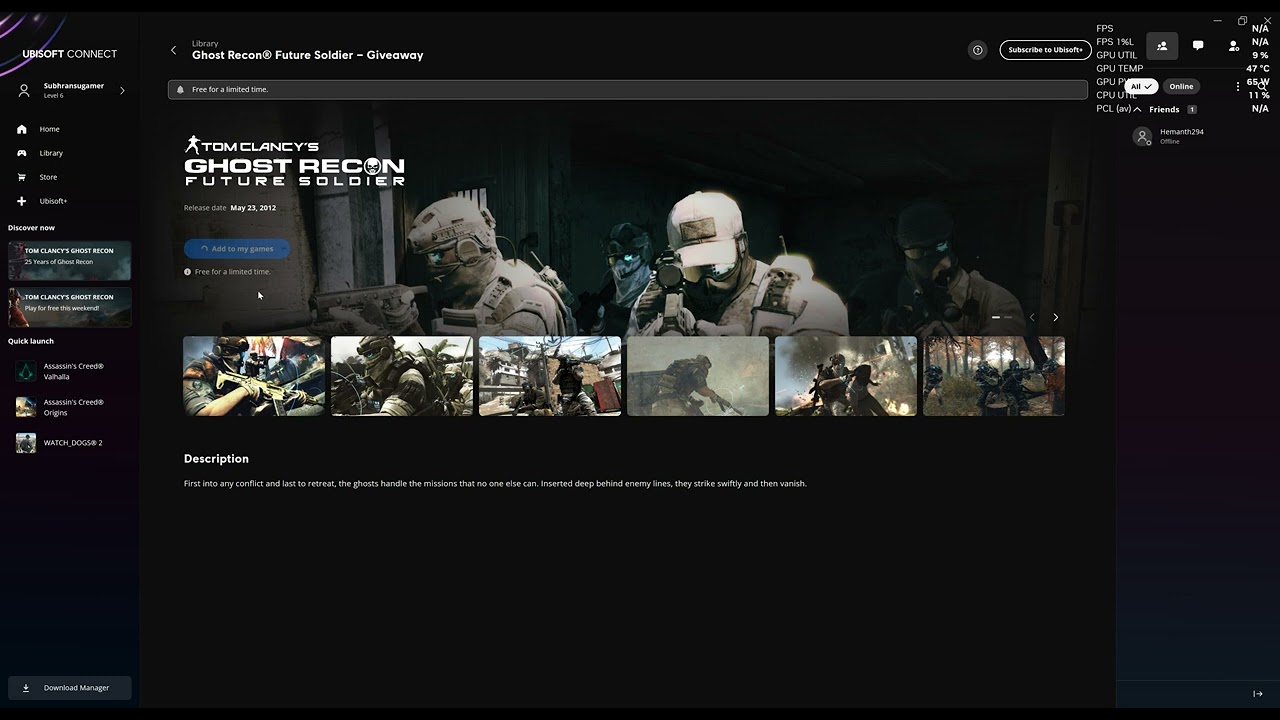Screen dimensions: 1280x720
Task: Click username Subhransugamer in sidebar
Action: pyautogui.click(x=74, y=86)
